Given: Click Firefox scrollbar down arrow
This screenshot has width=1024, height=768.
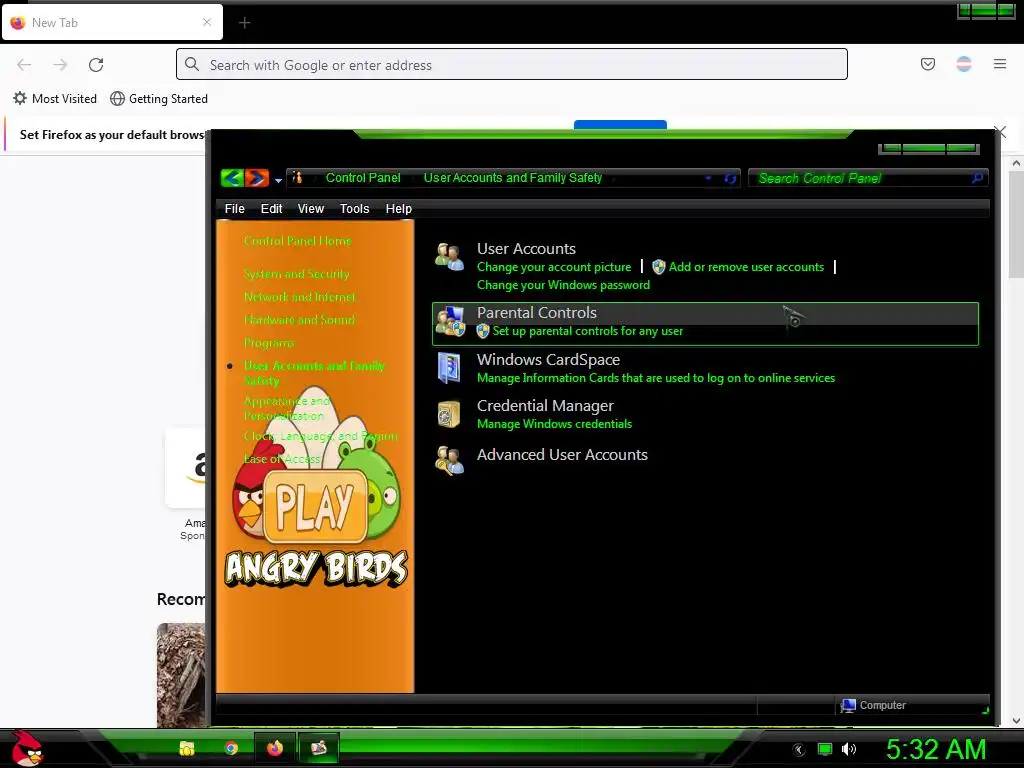Looking at the screenshot, I should click(x=1016, y=721).
